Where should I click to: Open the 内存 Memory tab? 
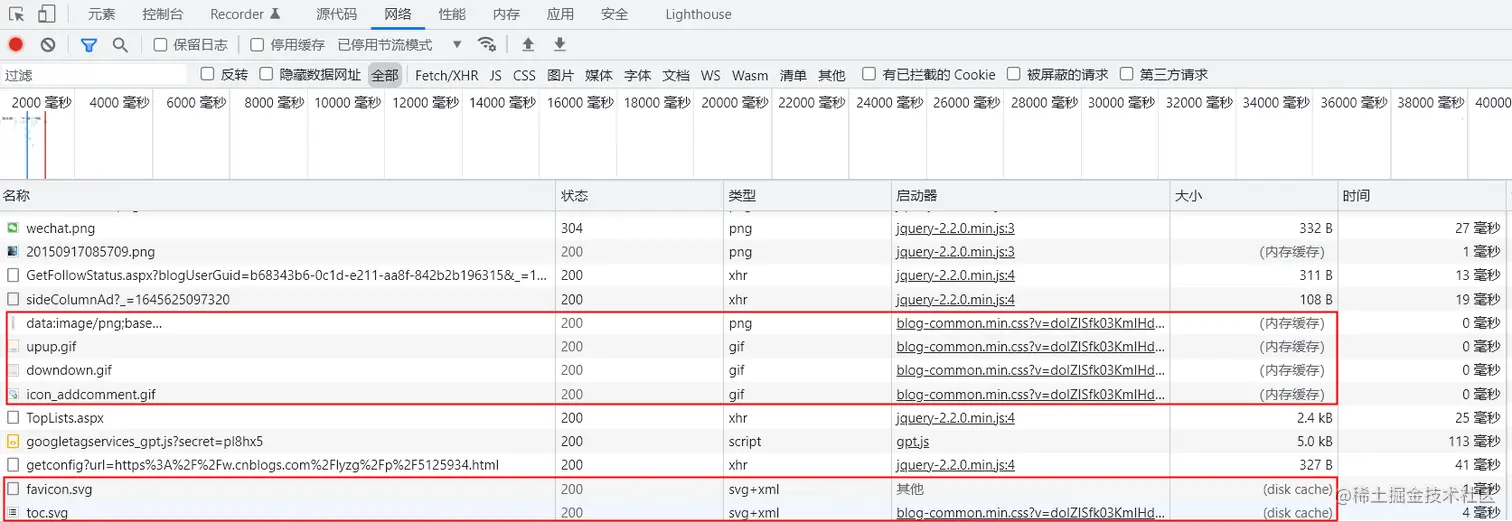(506, 14)
